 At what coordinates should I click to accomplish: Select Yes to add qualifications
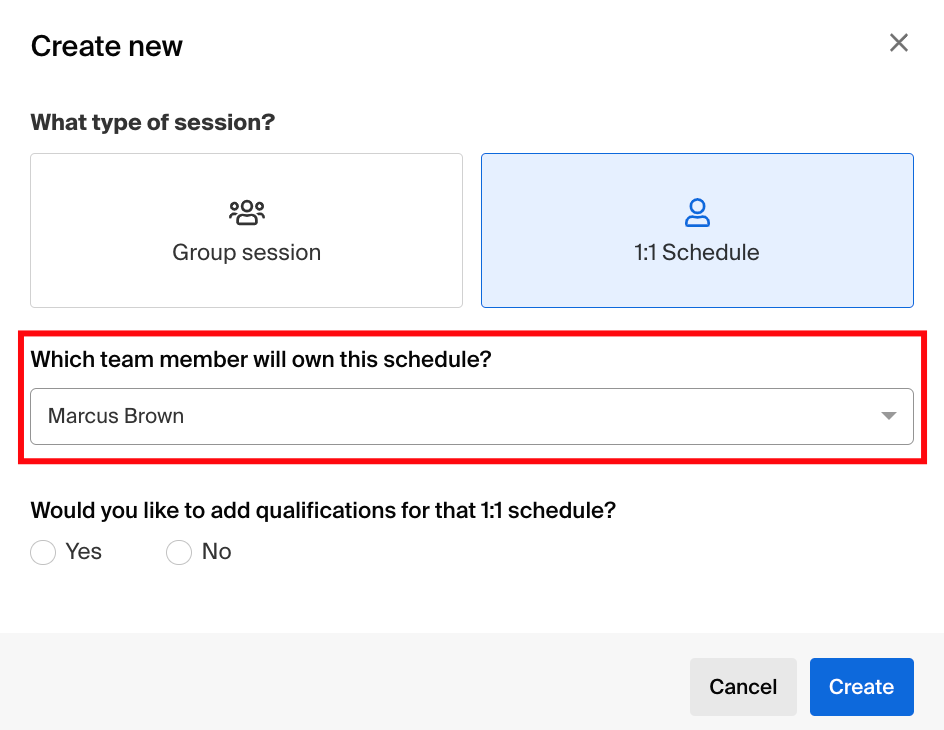coord(43,552)
